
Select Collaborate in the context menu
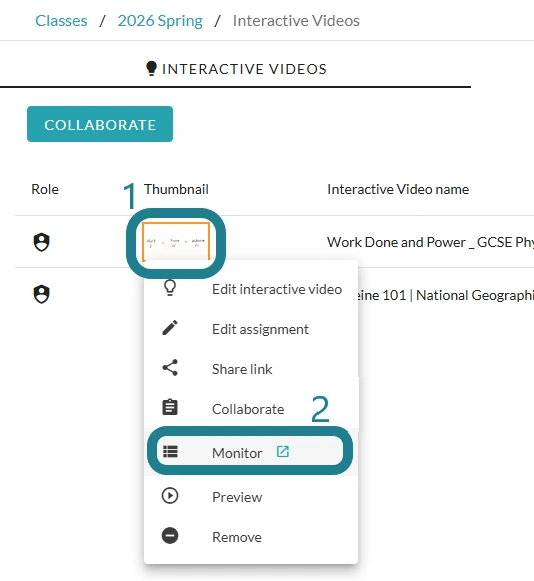click(x=251, y=409)
